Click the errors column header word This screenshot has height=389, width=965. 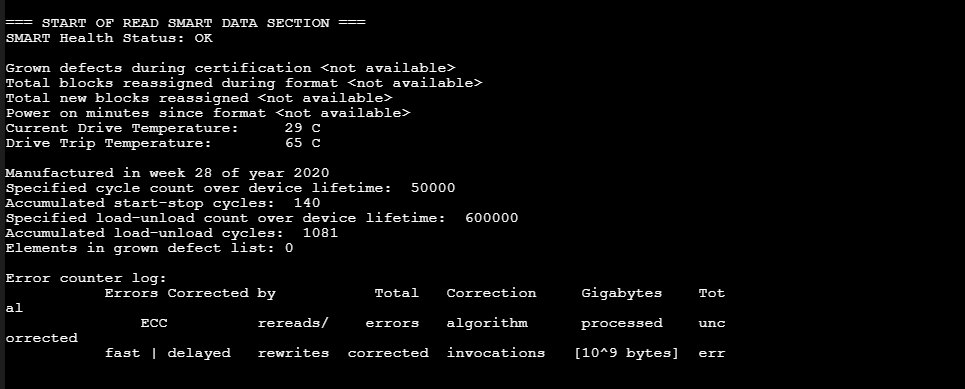pos(393,323)
